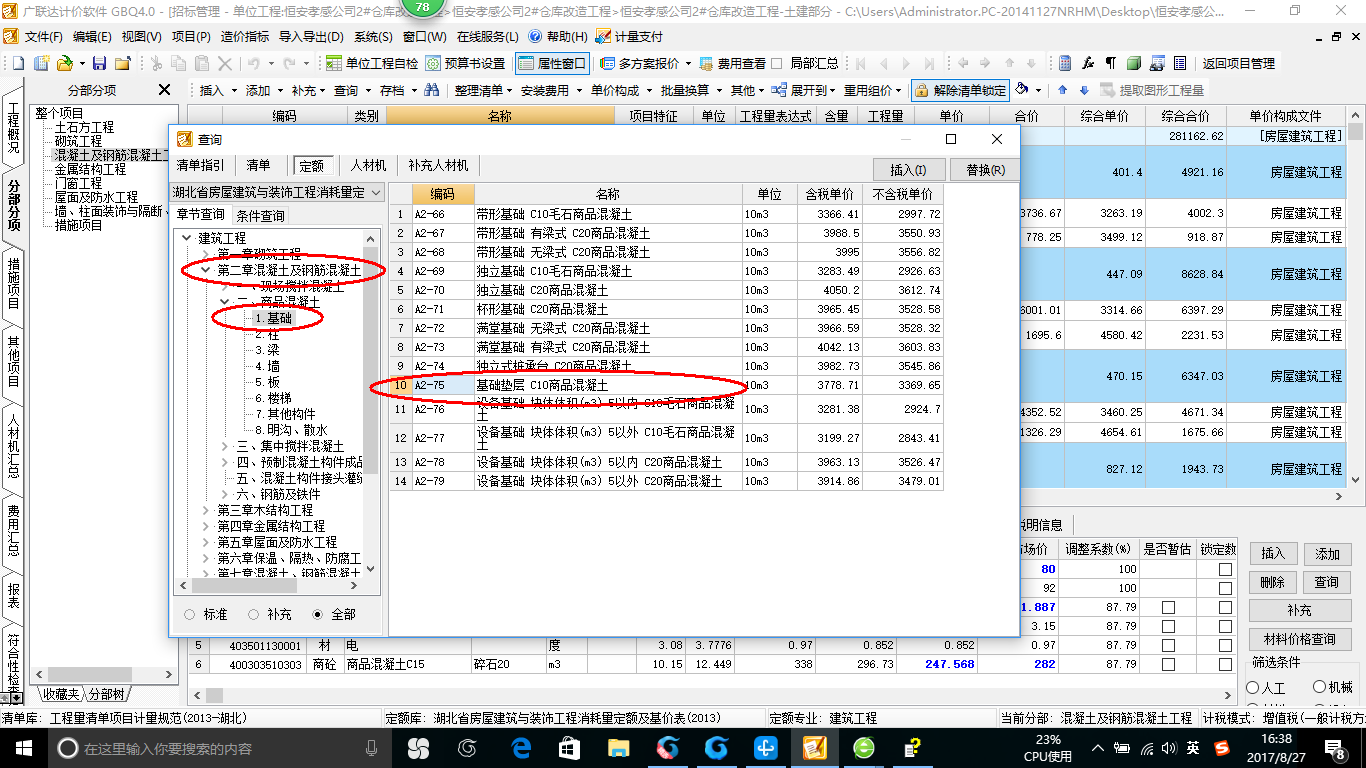This screenshot has height=768, width=1366.
Task: Click the open folder toolbar icon
Action: click(x=63, y=63)
